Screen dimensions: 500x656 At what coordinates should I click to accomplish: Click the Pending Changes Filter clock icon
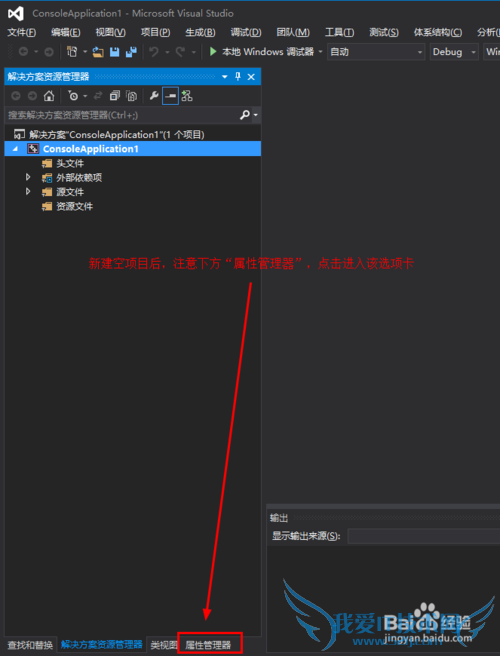[x=73, y=96]
